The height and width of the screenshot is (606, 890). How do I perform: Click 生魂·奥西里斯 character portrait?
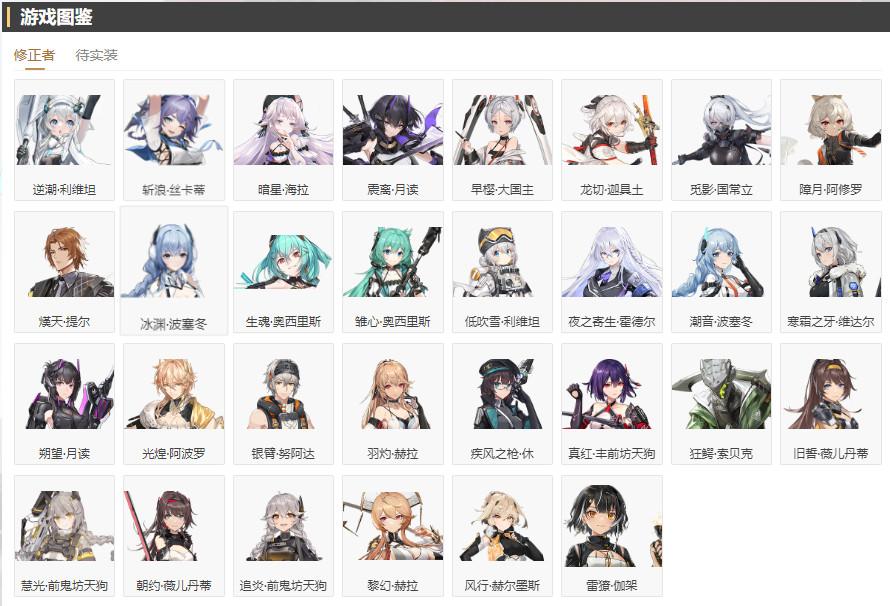click(283, 262)
